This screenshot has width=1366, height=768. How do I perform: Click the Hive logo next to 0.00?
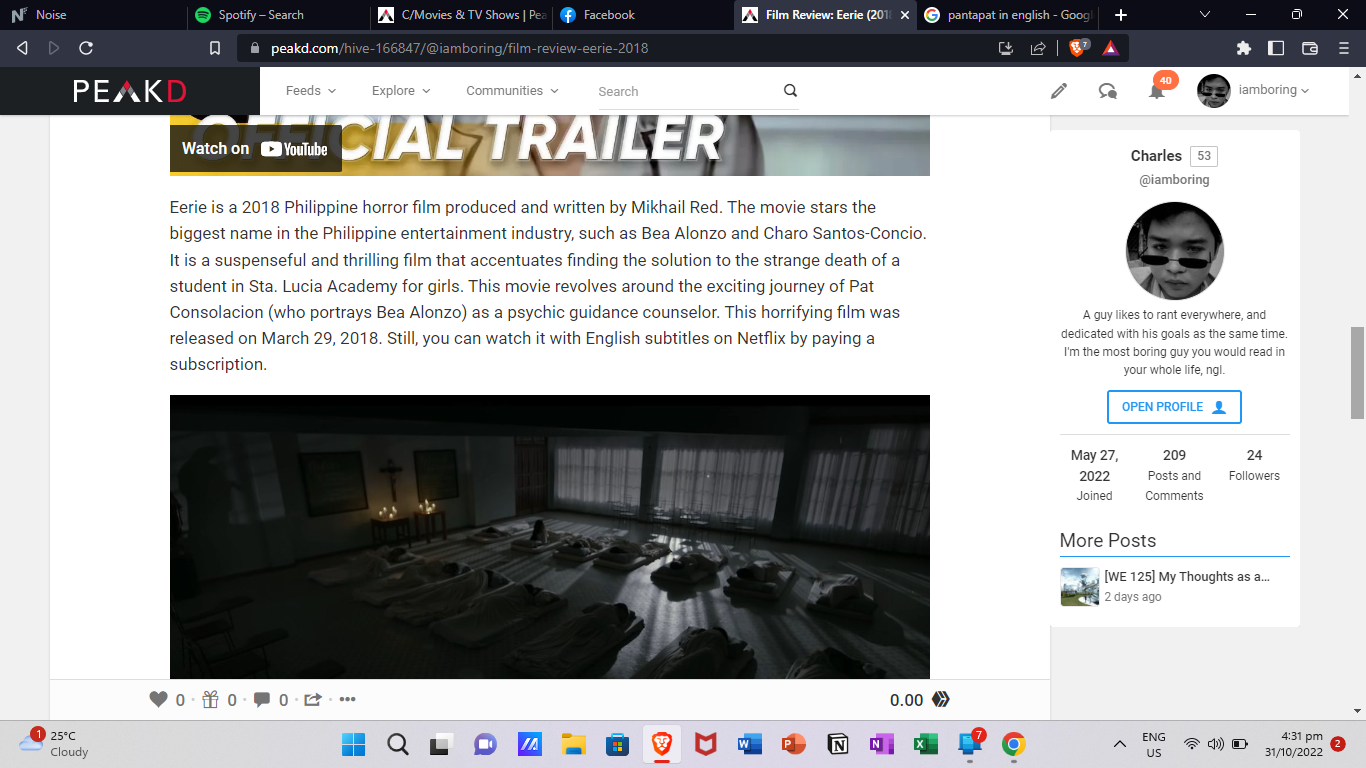click(x=941, y=700)
